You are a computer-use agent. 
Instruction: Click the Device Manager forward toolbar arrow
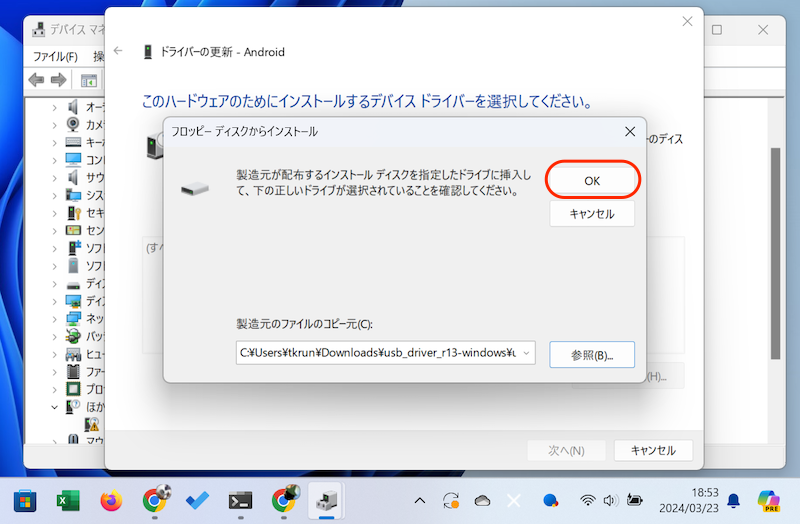59,80
